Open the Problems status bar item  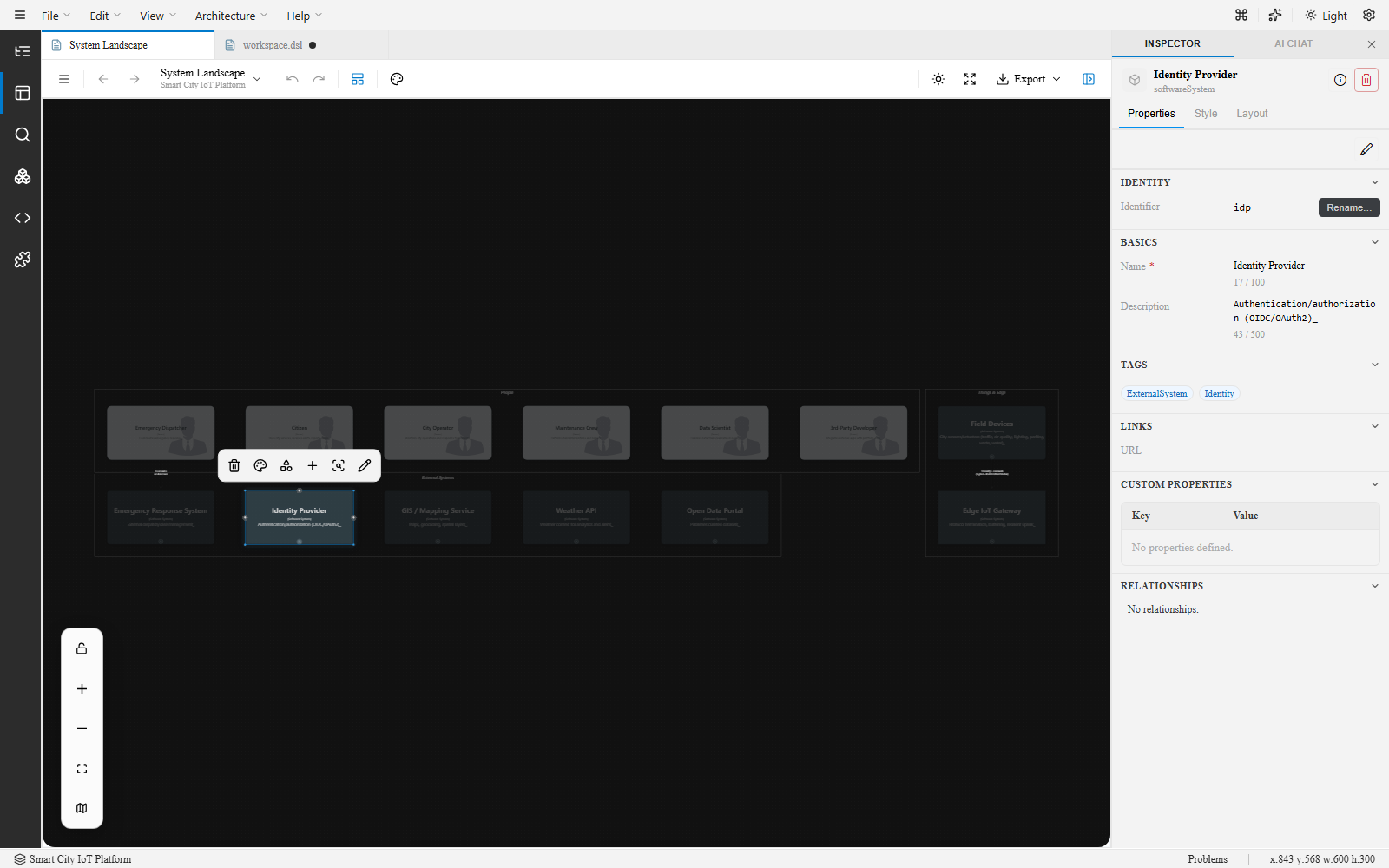[1208, 859]
